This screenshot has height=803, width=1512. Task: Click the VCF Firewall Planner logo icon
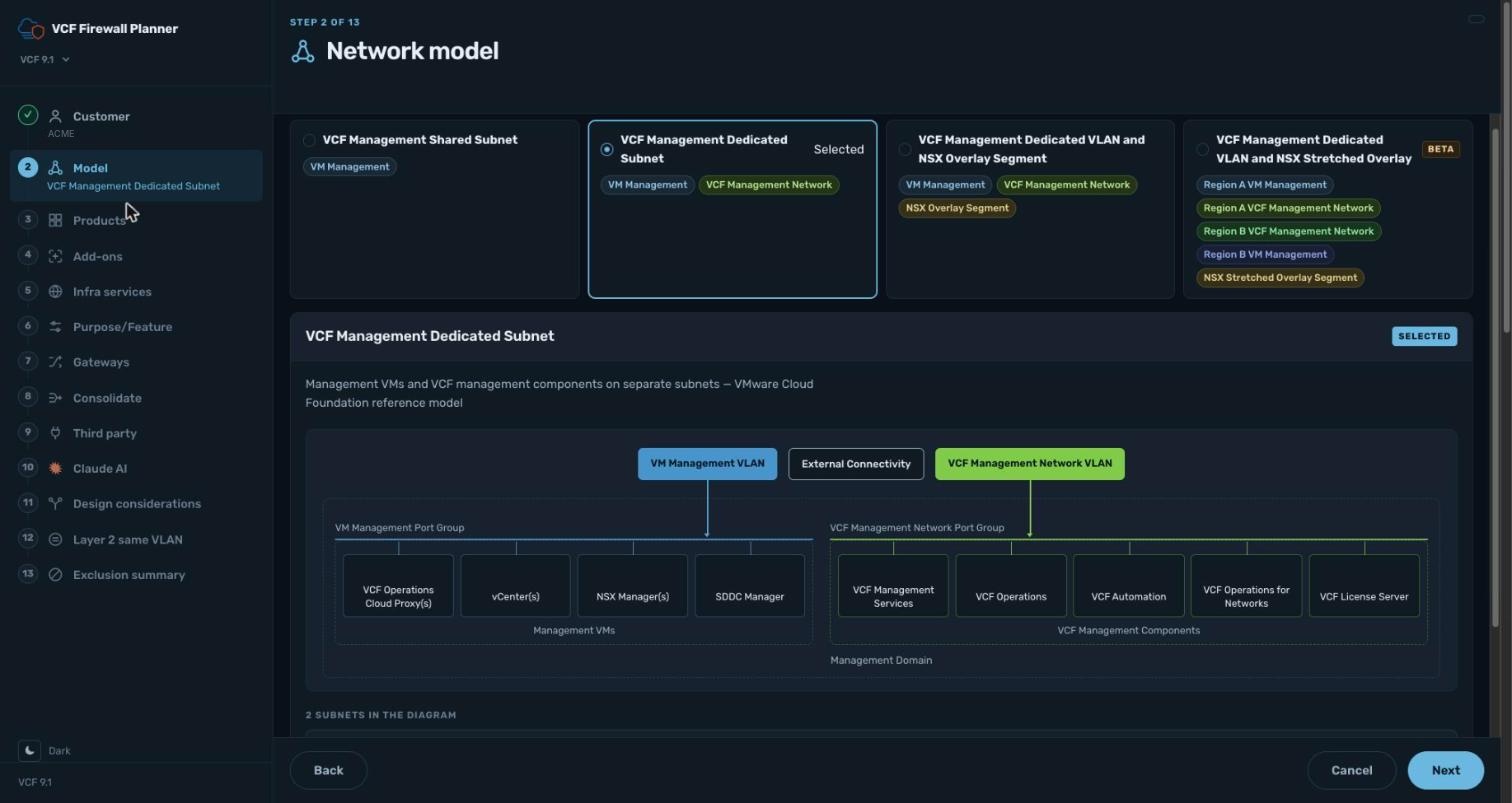click(x=31, y=29)
